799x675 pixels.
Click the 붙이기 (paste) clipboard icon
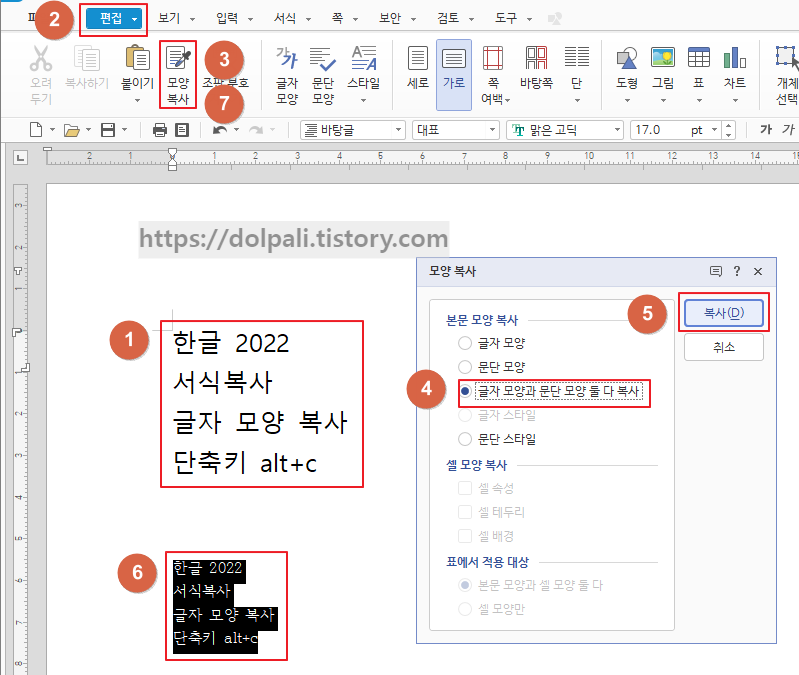point(138,58)
